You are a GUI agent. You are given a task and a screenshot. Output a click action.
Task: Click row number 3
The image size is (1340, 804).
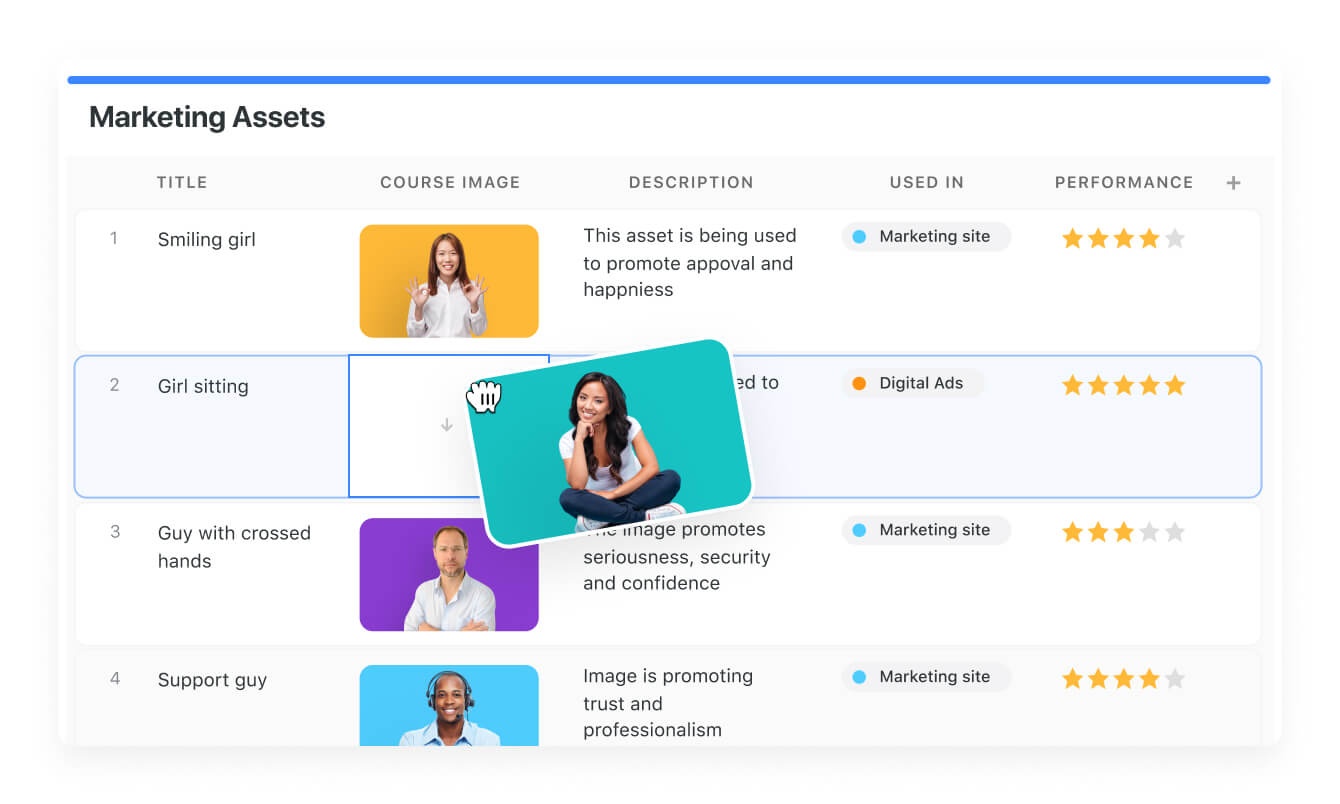click(114, 532)
